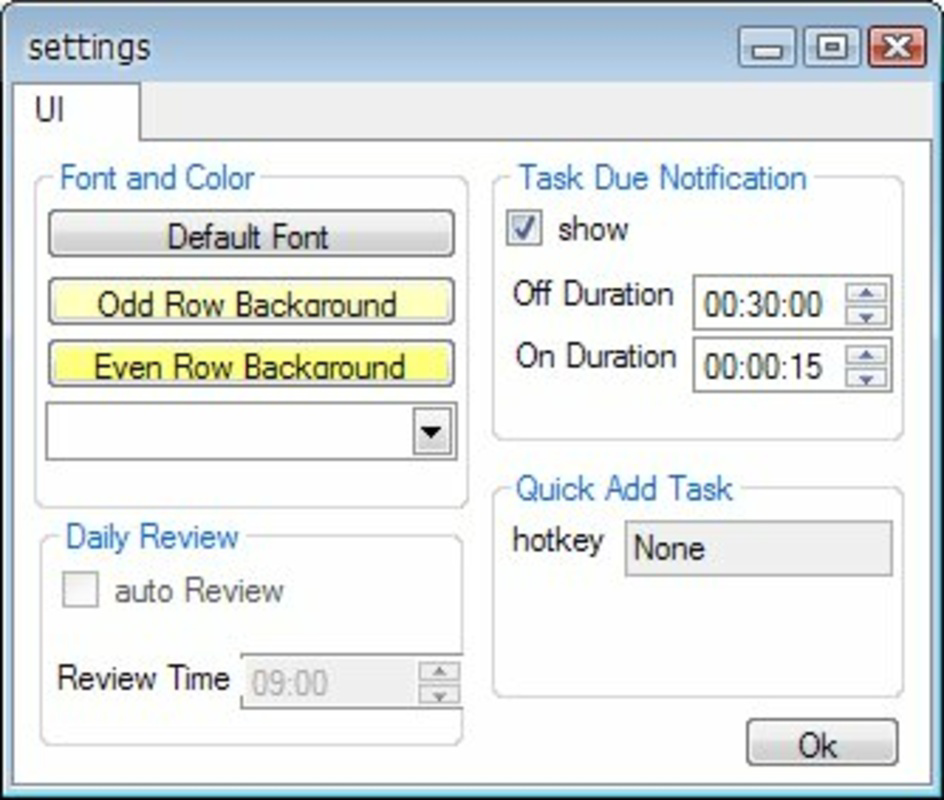Maximize the settings window

[832, 47]
